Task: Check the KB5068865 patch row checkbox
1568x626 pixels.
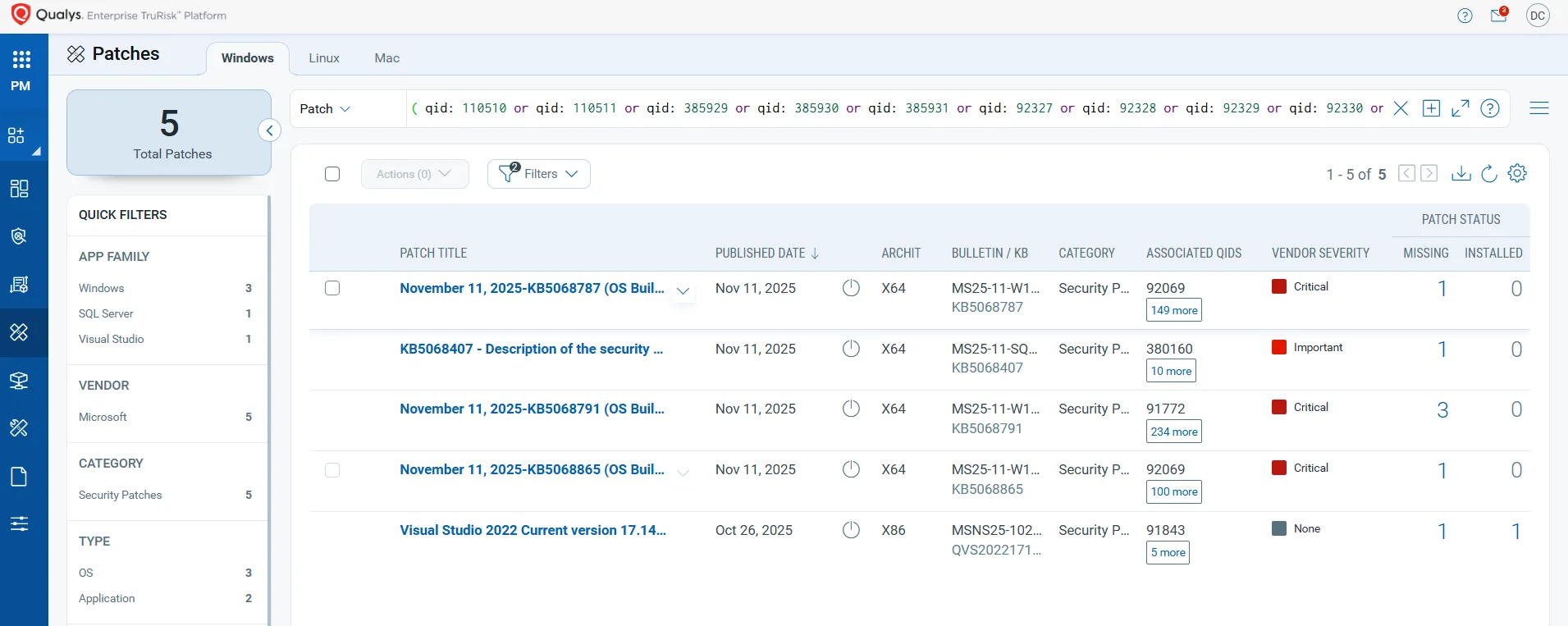Action: pos(332,470)
